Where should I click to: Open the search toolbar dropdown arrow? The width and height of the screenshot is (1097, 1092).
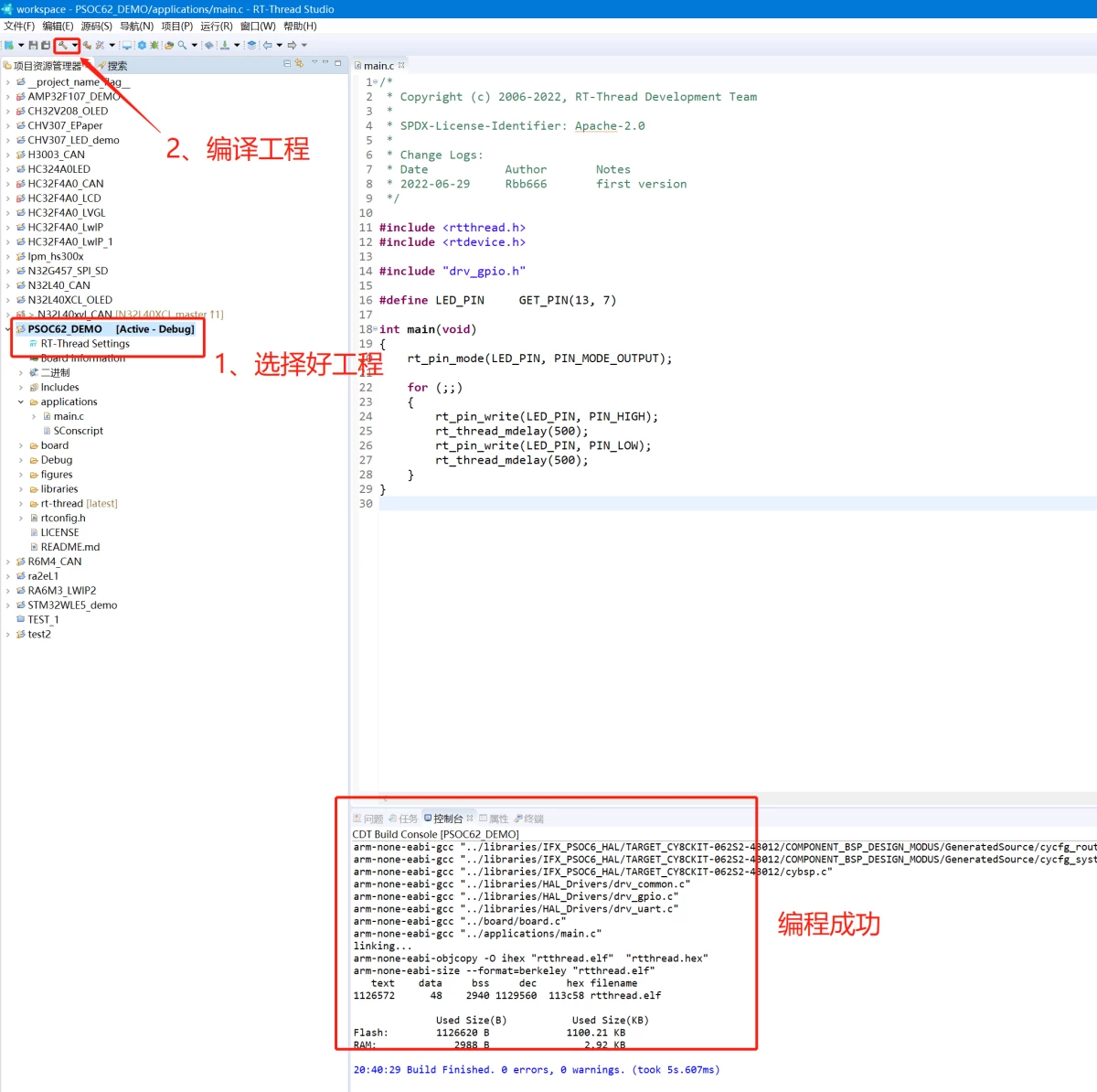194,45
